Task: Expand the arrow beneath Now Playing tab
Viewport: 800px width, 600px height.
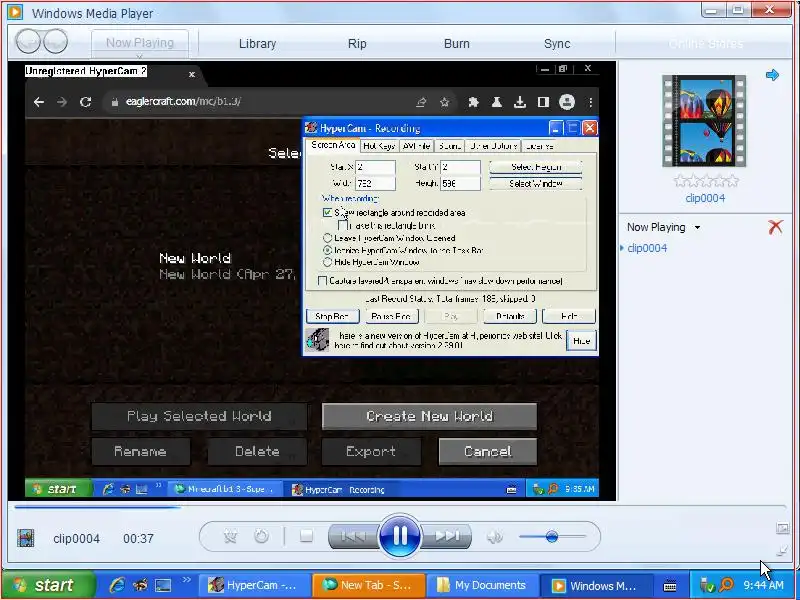Action: (x=140, y=56)
